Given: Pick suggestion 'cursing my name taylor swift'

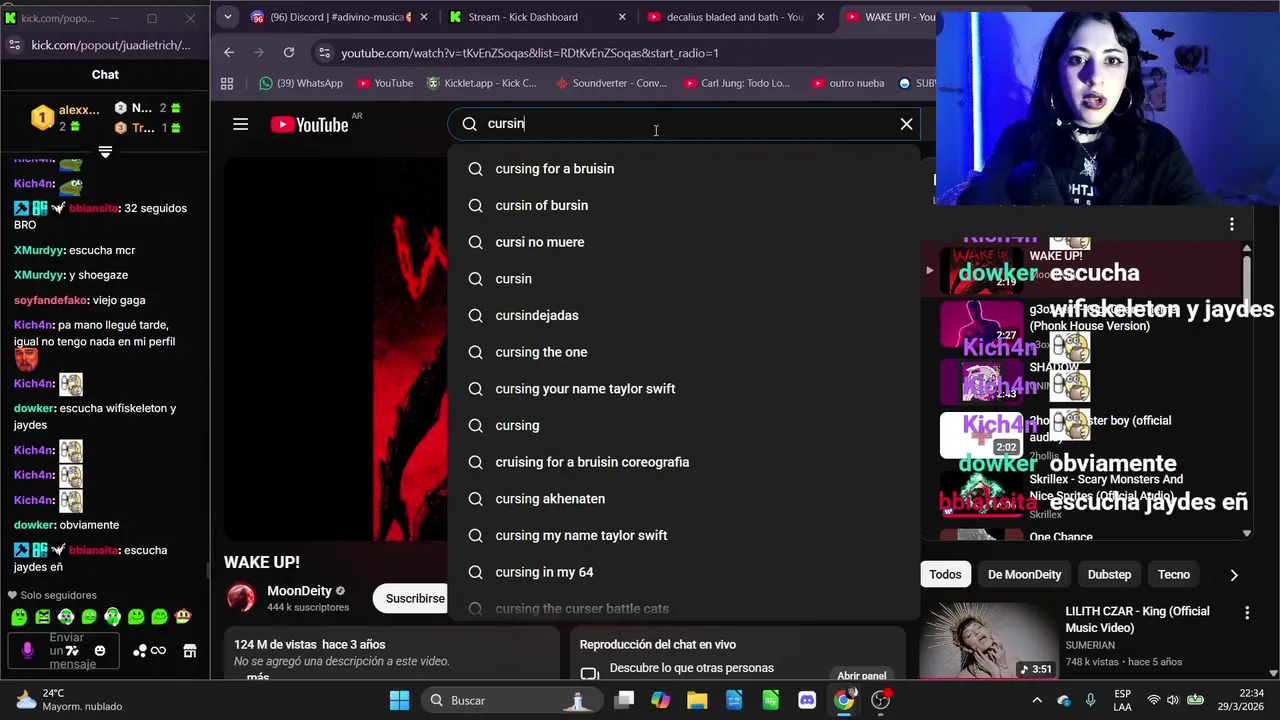Looking at the screenshot, I should [683, 535].
